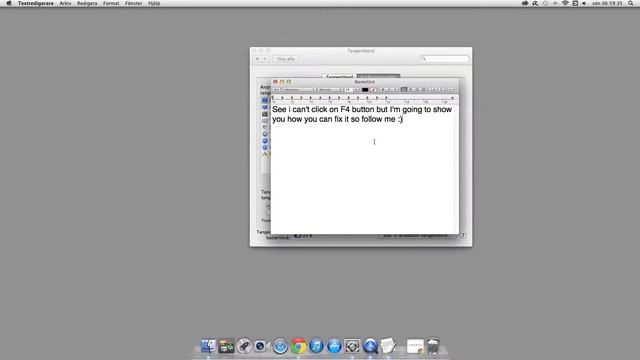Center the text in TextEdit toolbar
This screenshot has height=360, width=640.
411,89
